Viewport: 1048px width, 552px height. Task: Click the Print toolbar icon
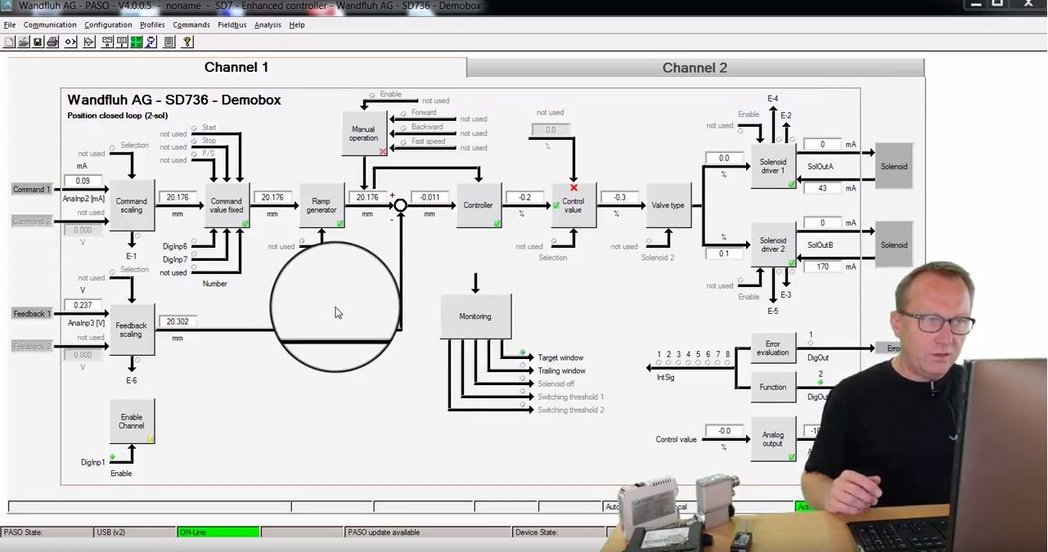[53, 42]
